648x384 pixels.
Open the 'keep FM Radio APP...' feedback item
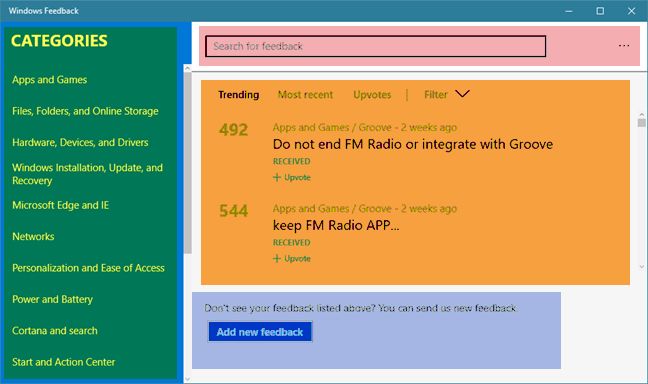[x=336, y=225]
